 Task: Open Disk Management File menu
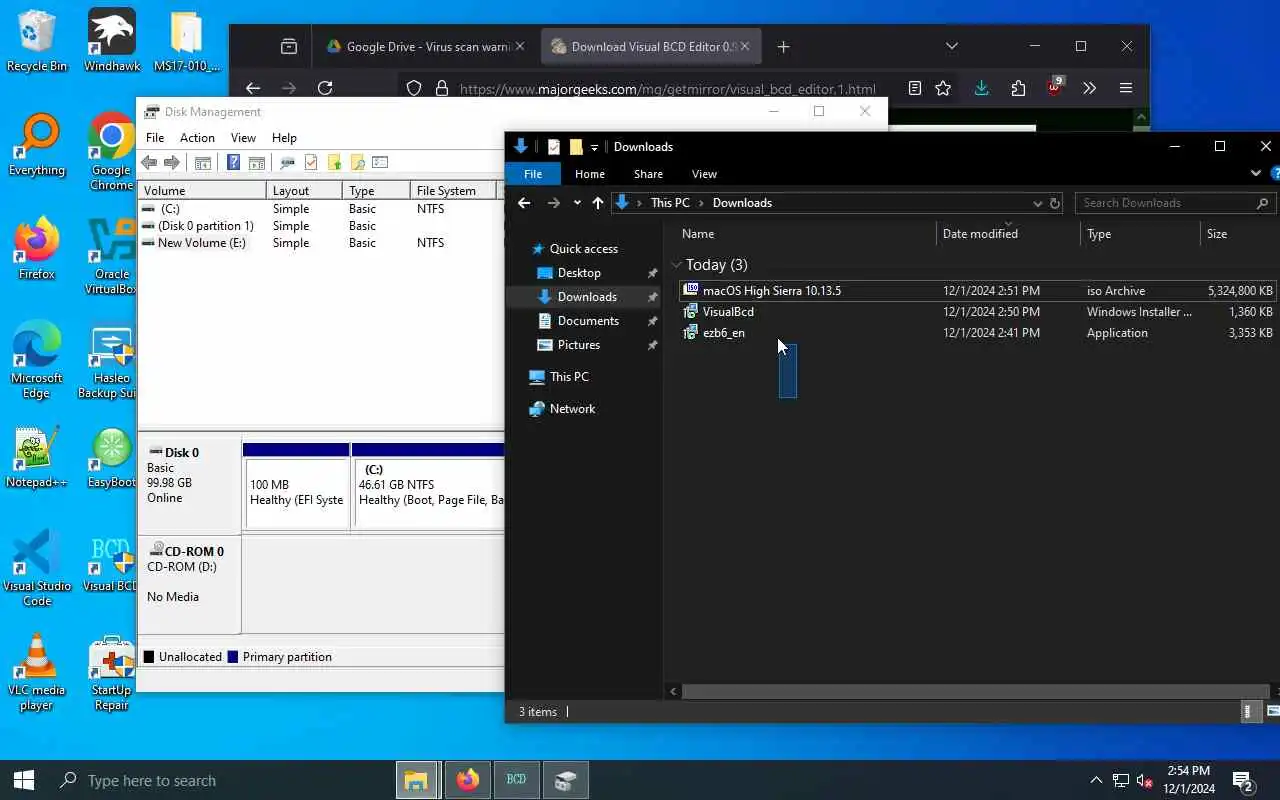coord(155,138)
